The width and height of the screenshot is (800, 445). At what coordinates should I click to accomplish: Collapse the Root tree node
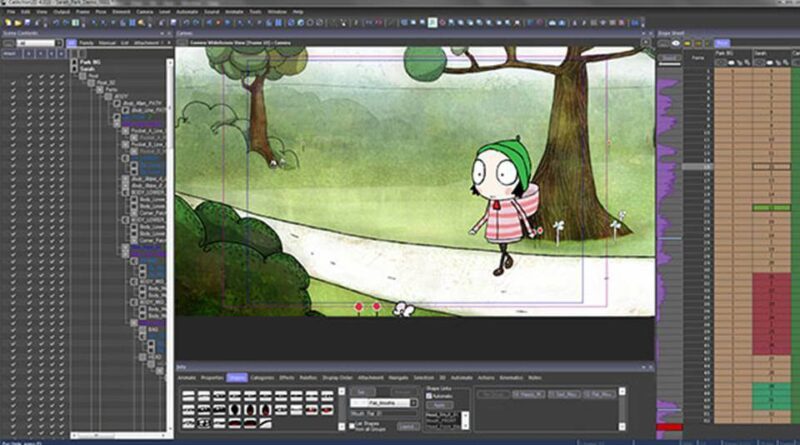pyautogui.click(x=83, y=76)
